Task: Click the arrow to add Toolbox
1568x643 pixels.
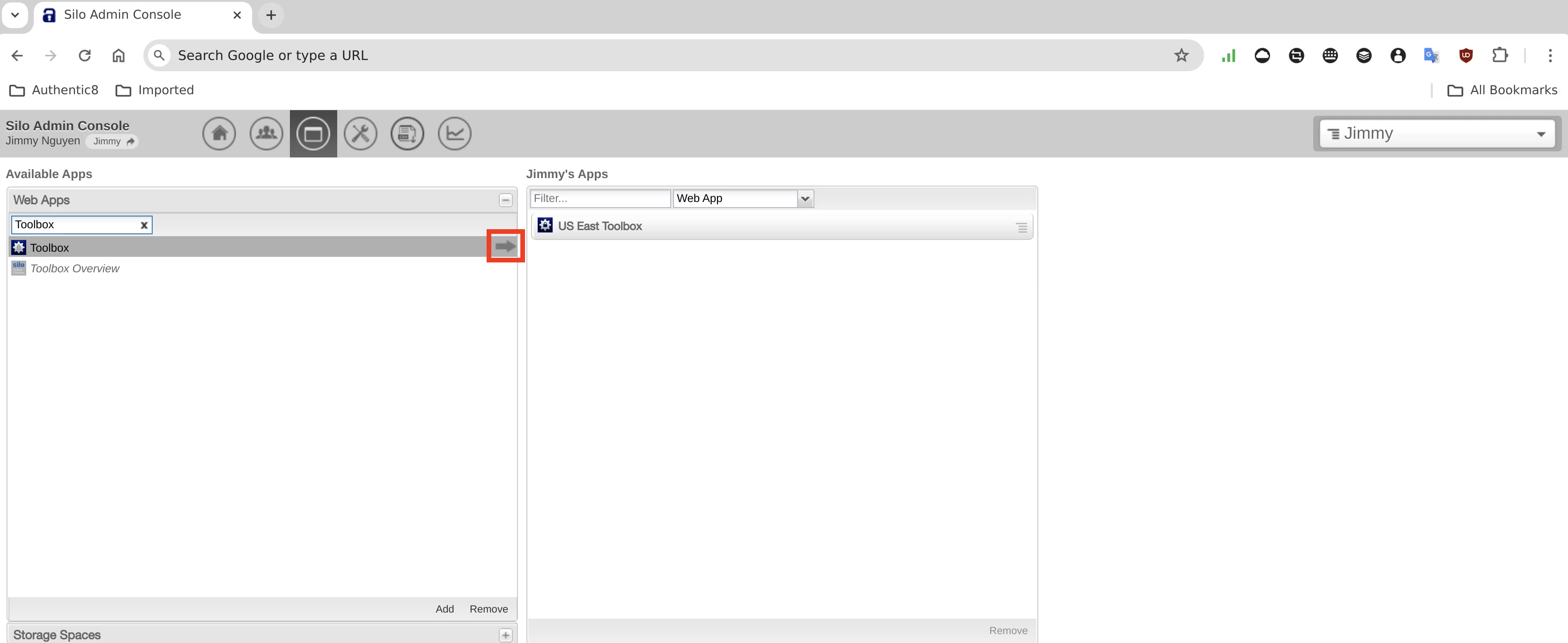Action: coord(505,247)
